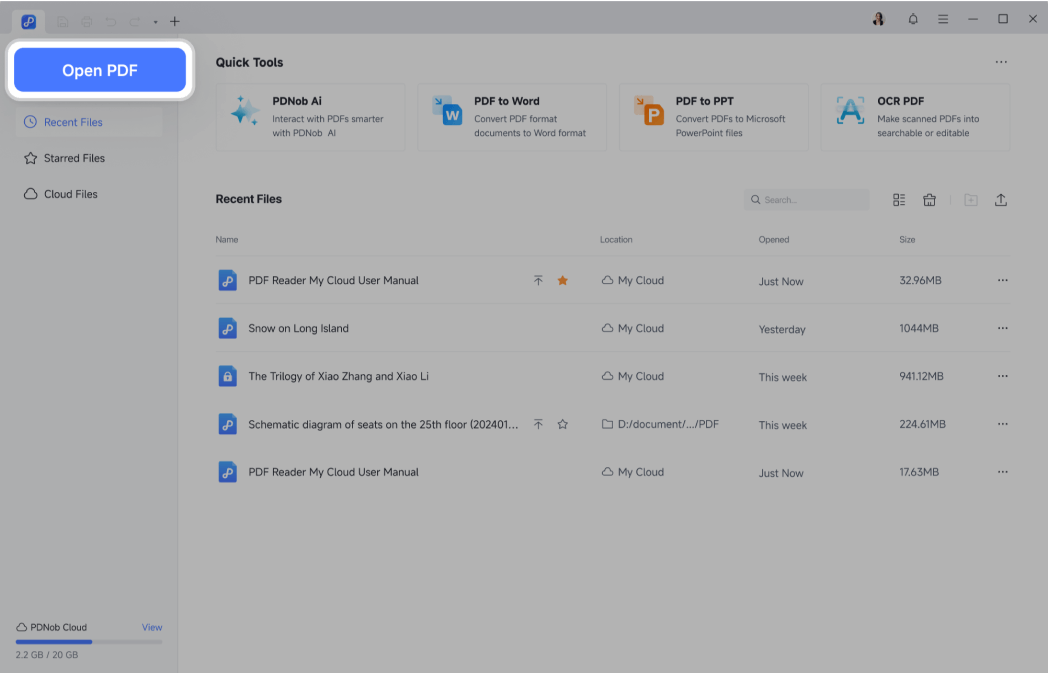This screenshot has height=673, width=1048.
Task: Open more options for Schematic diagram row
Action: point(1003,424)
